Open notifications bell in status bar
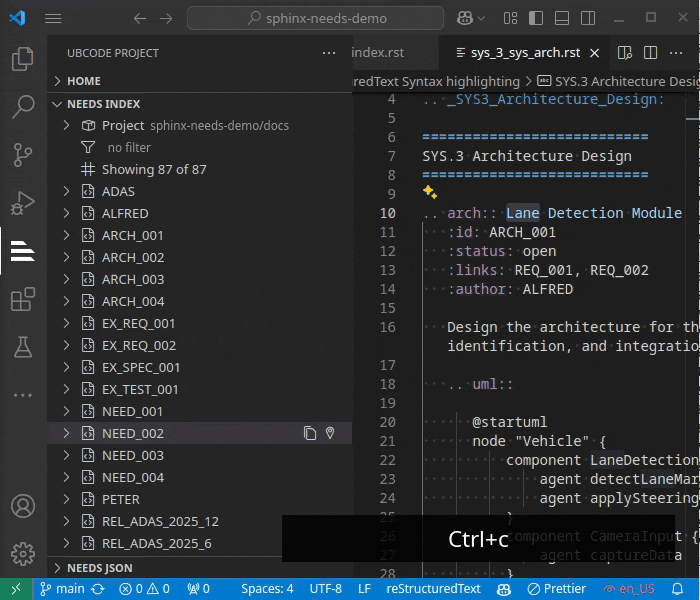Viewport: 700px width, 600px height. 678,589
